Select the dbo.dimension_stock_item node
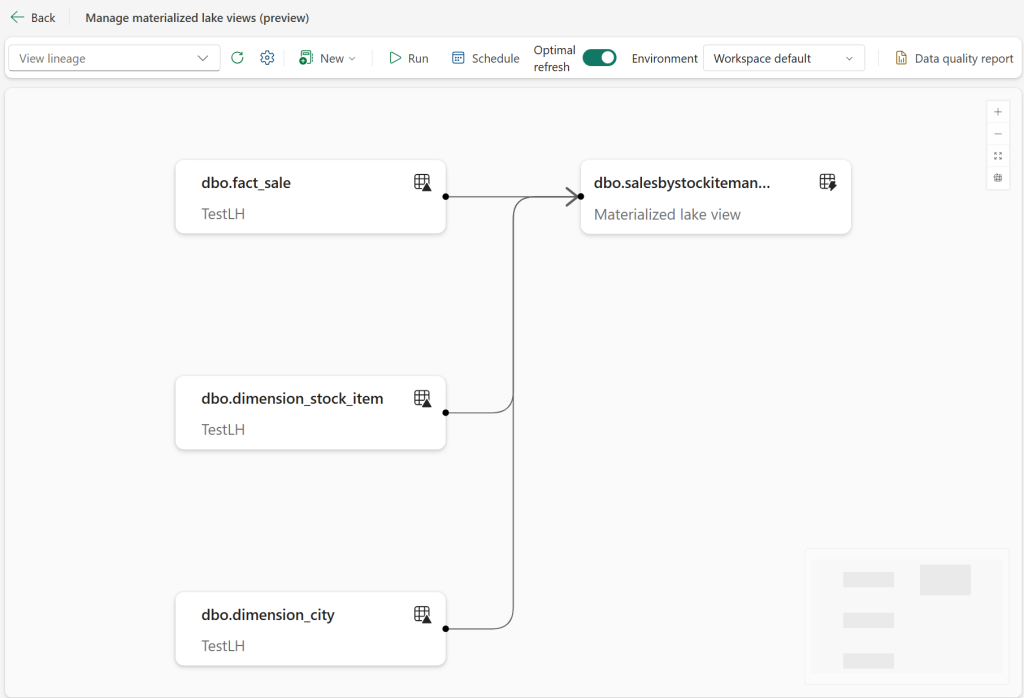 coord(310,412)
